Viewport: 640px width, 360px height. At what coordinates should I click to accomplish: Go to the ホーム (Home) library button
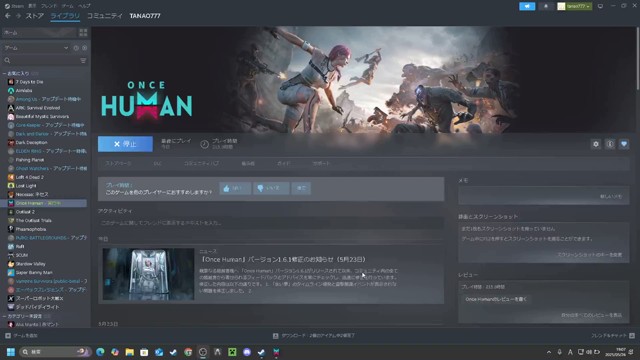coord(39,32)
